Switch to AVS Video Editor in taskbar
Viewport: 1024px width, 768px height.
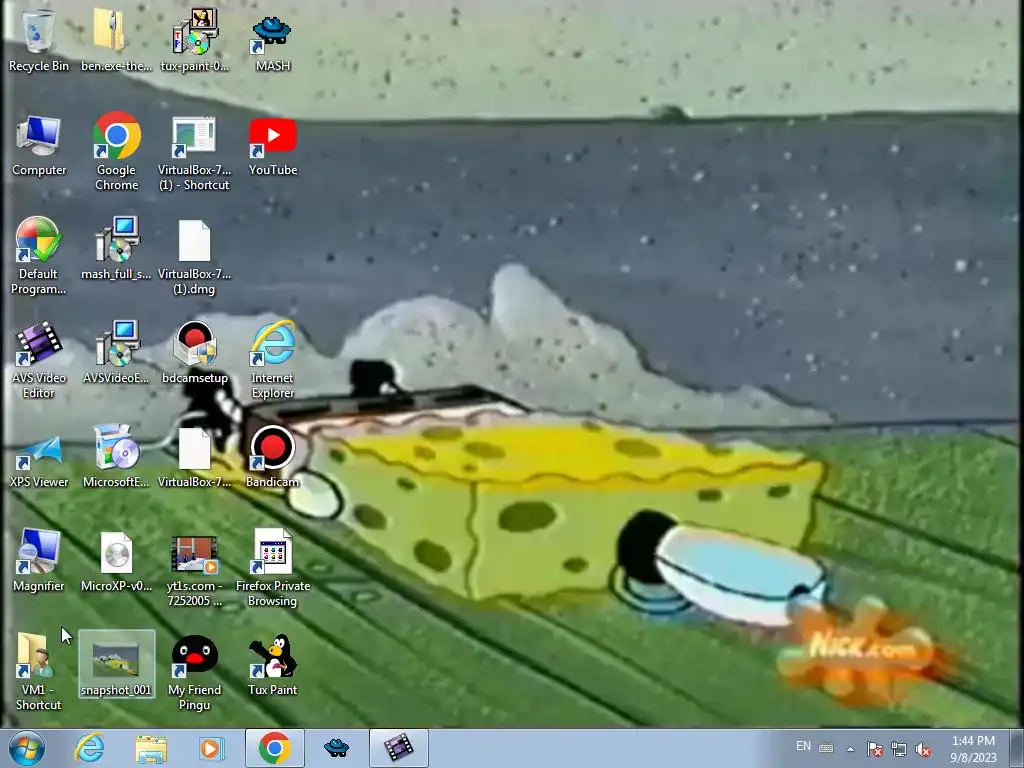(398, 749)
